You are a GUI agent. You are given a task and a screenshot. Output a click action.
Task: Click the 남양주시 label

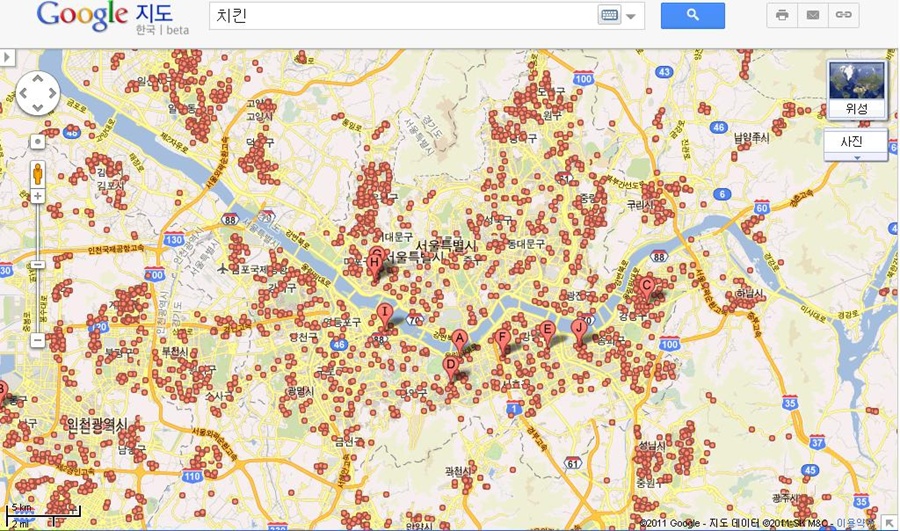pos(752,138)
